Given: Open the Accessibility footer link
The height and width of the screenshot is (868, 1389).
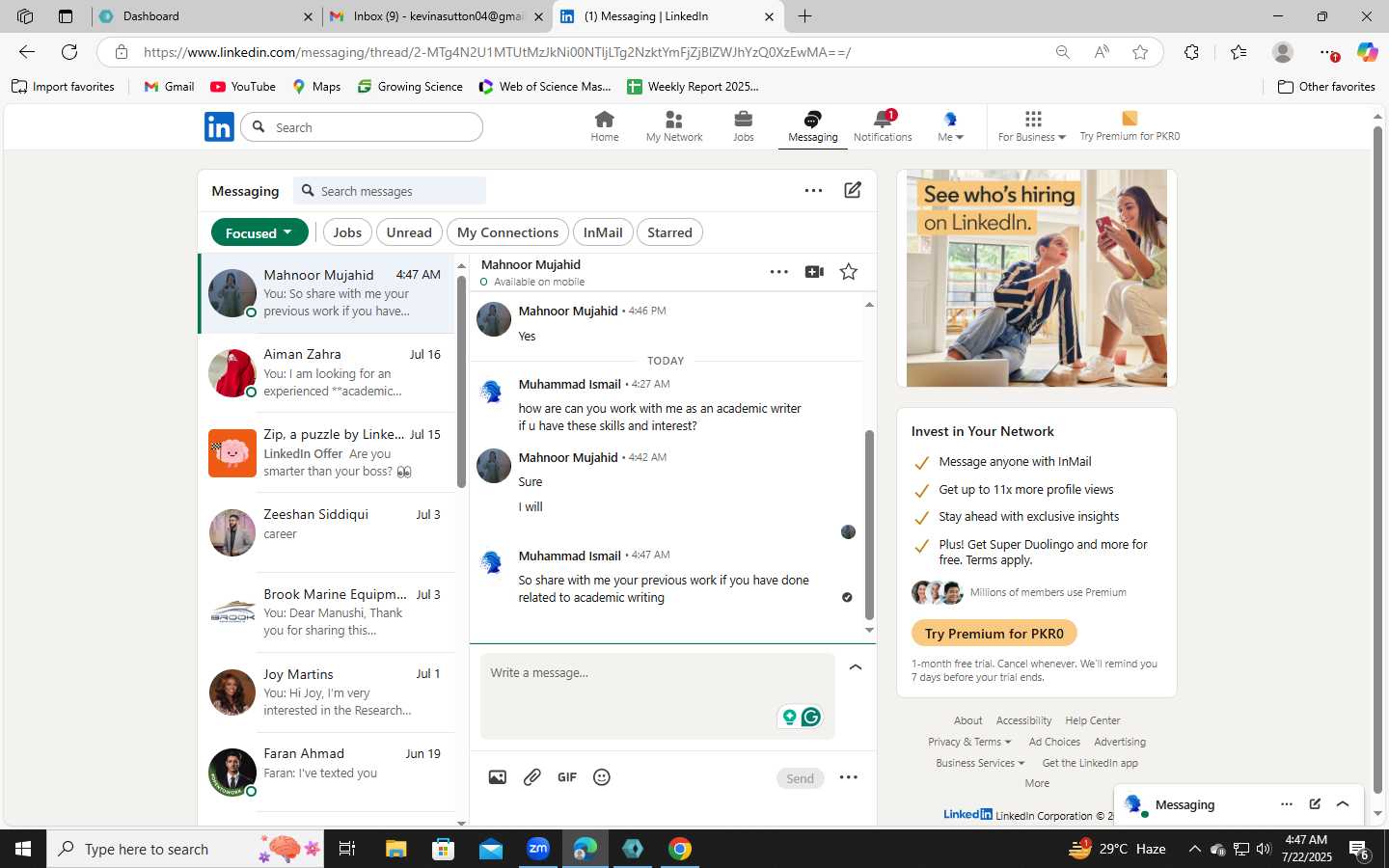Looking at the screenshot, I should click(x=1023, y=720).
